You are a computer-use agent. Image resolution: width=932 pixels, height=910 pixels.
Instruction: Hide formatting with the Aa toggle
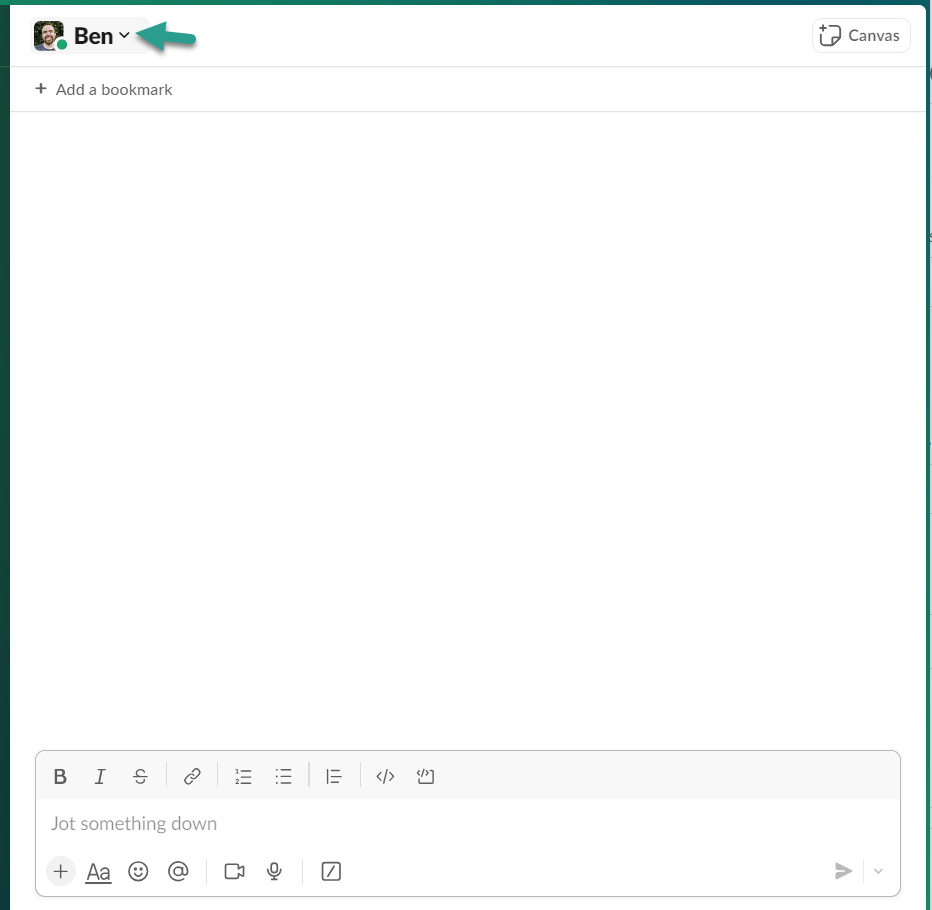(99, 872)
